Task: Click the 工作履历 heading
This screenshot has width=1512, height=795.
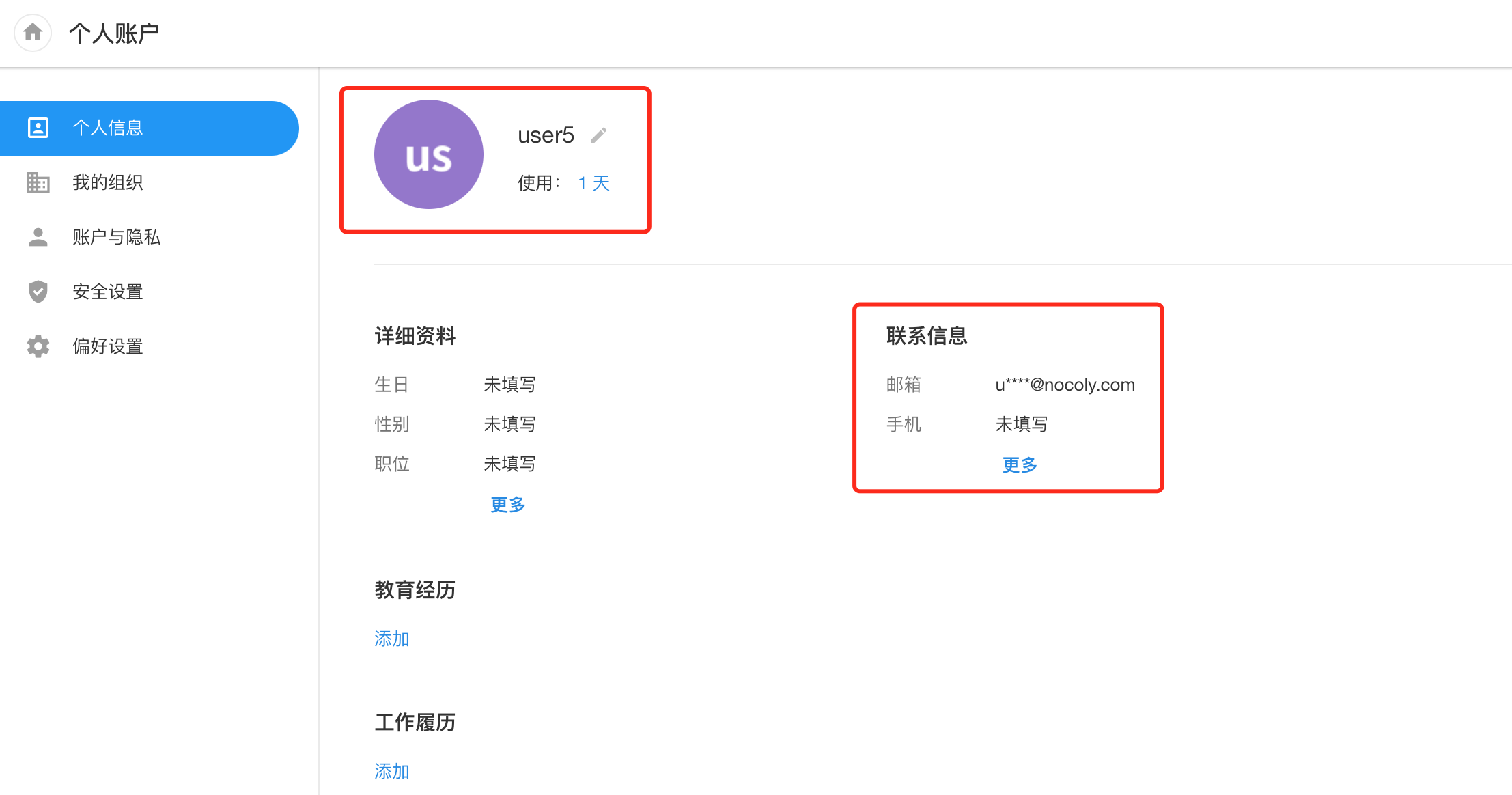Action: pos(415,723)
